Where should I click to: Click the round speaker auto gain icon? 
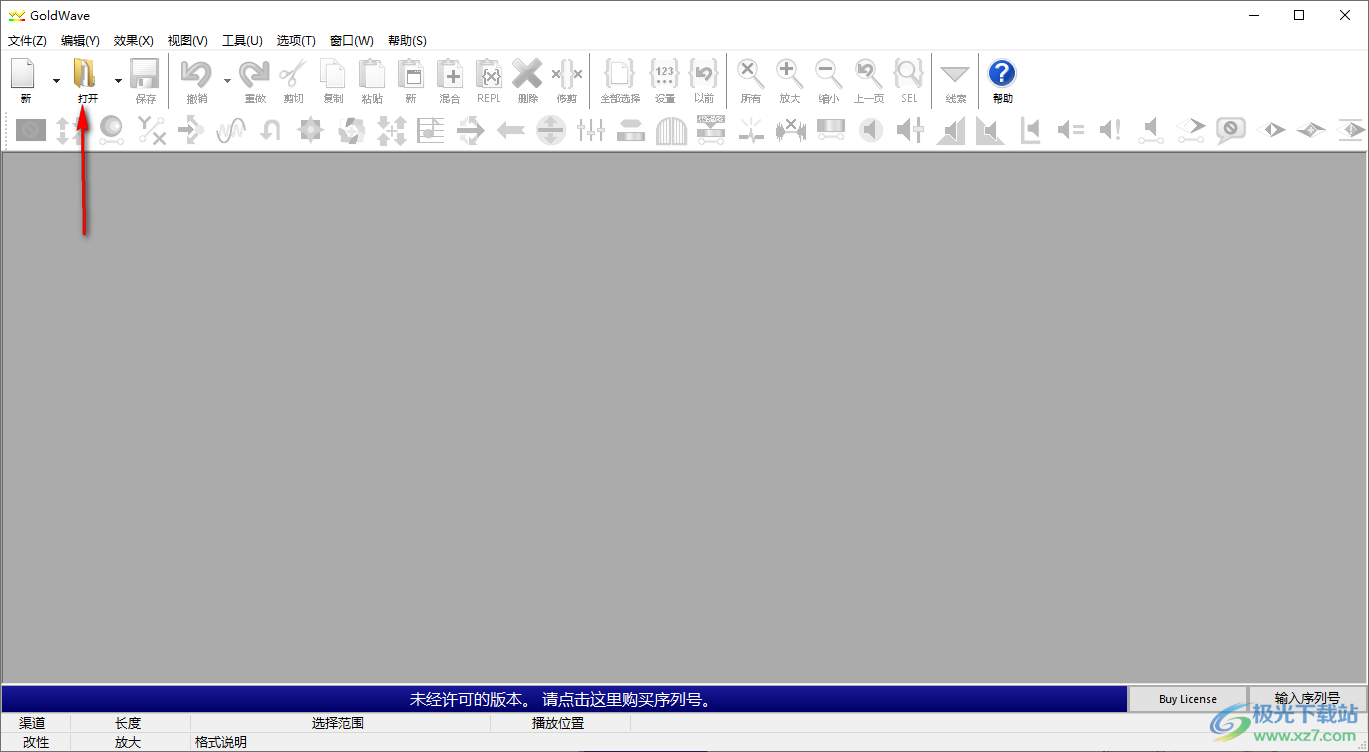click(871, 129)
